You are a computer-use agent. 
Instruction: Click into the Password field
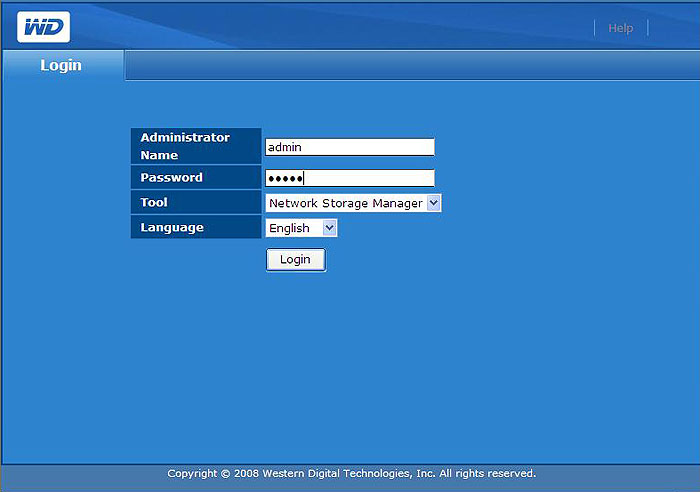pyautogui.click(x=350, y=178)
